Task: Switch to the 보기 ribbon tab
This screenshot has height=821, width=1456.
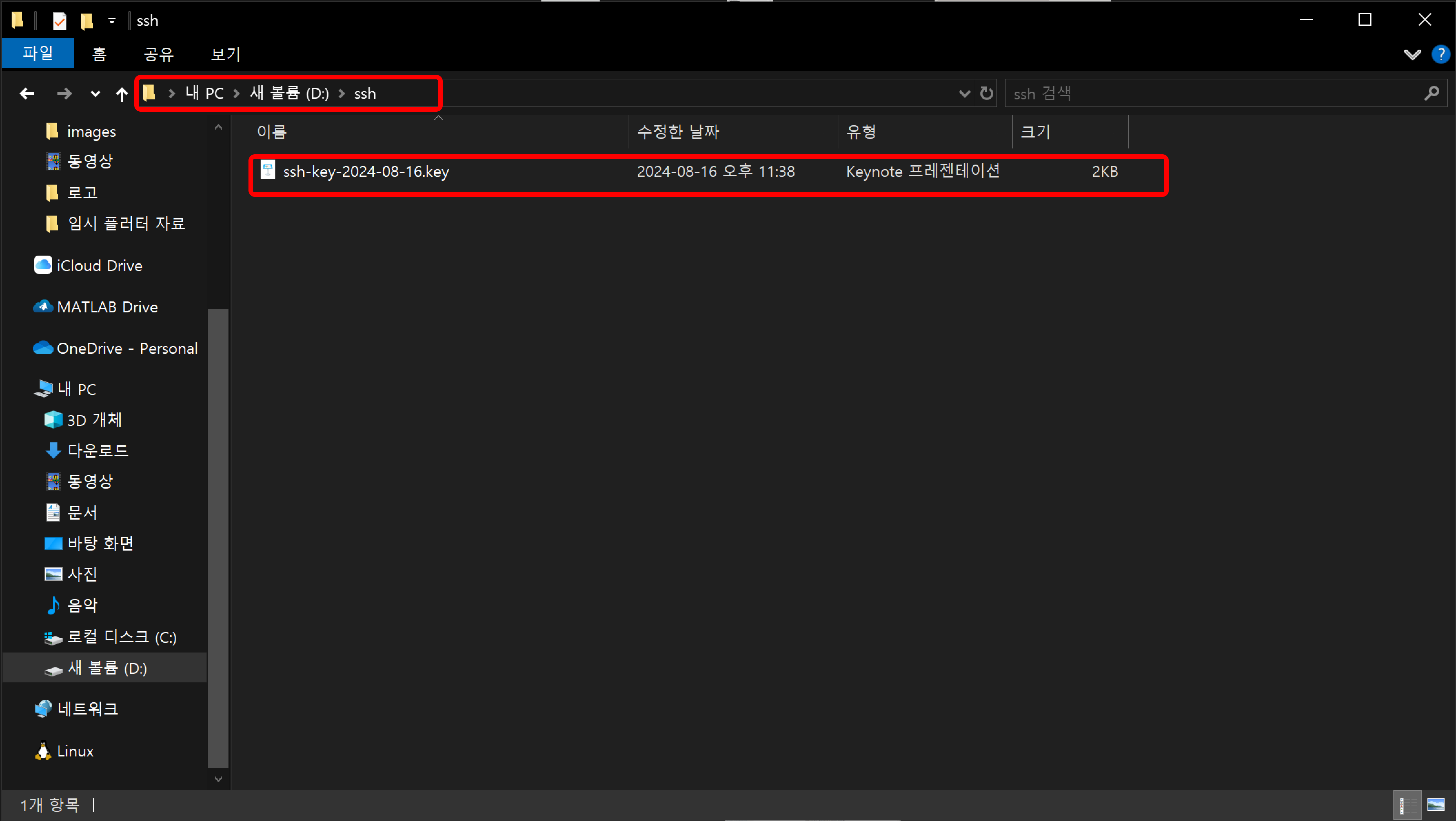Action: pyautogui.click(x=225, y=54)
